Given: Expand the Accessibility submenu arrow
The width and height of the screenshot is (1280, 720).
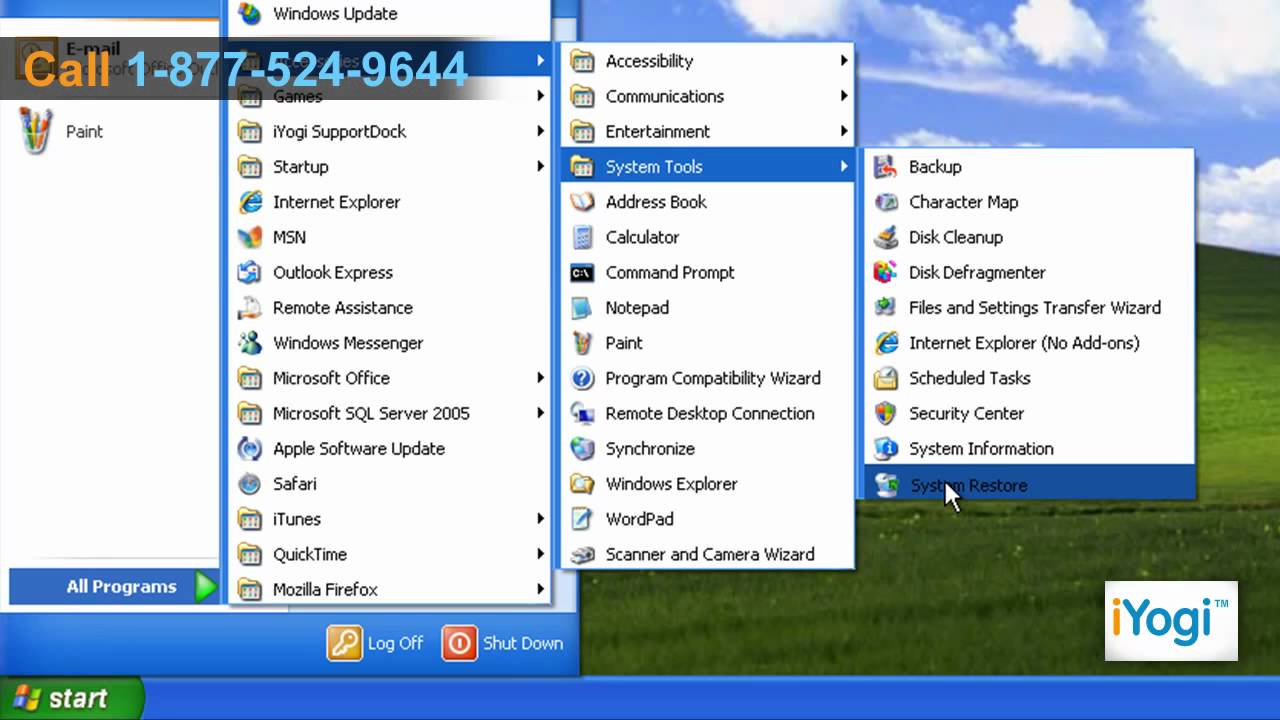Looking at the screenshot, I should tap(844, 61).
